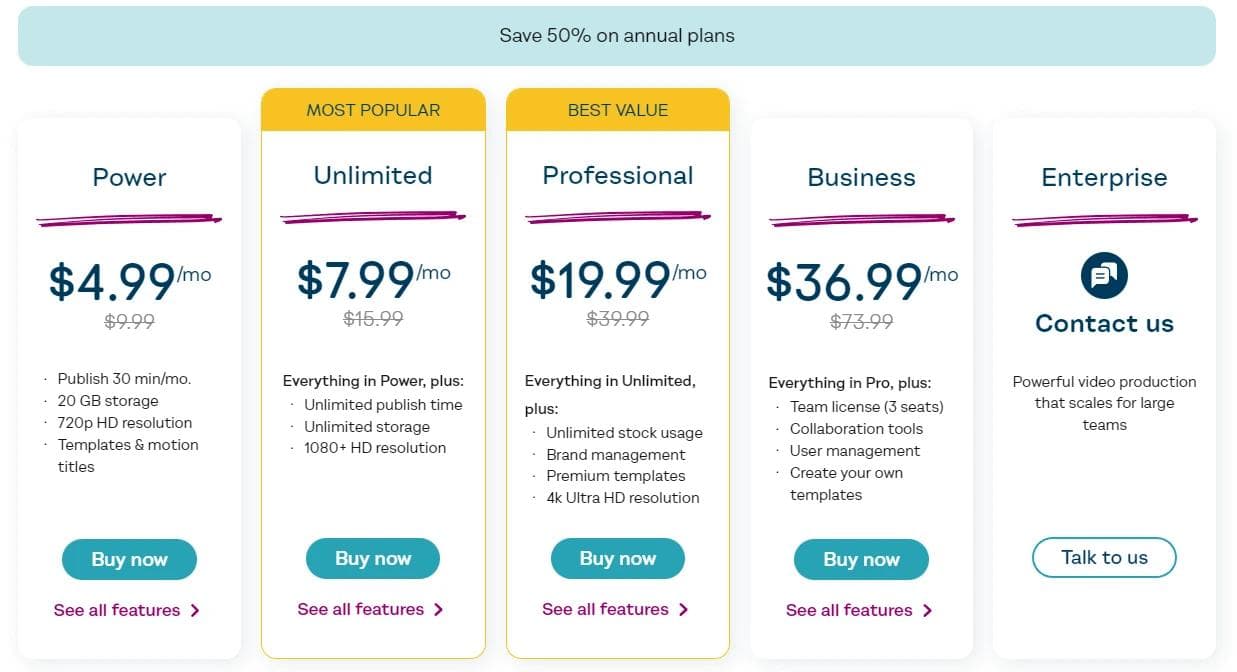
Task: Click the Save 50% on annual plans banner
Action: coord(617,36)
